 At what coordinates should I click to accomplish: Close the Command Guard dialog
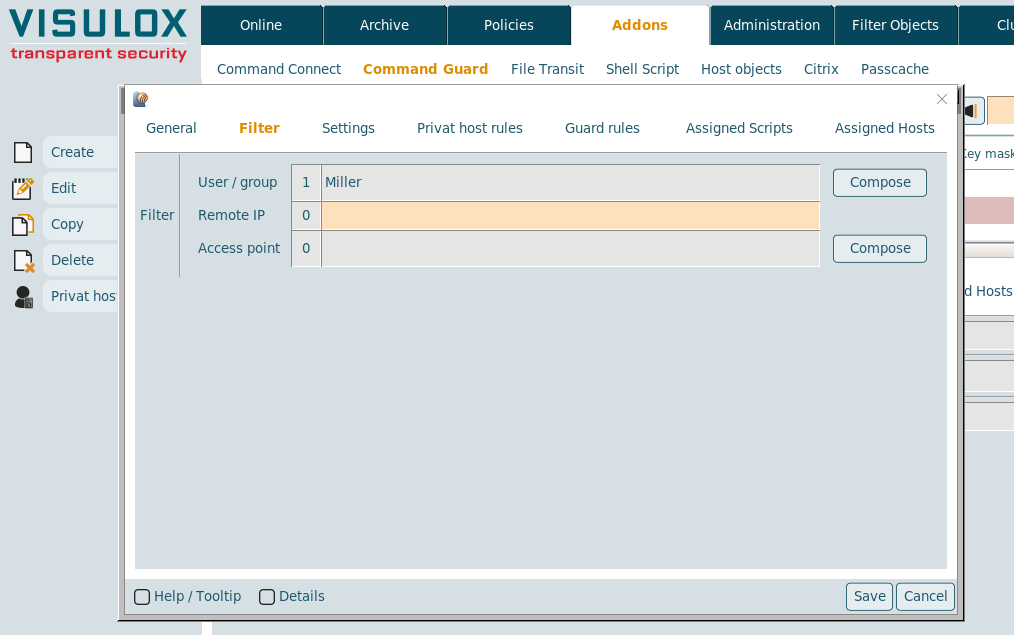[x=941, y=99]
